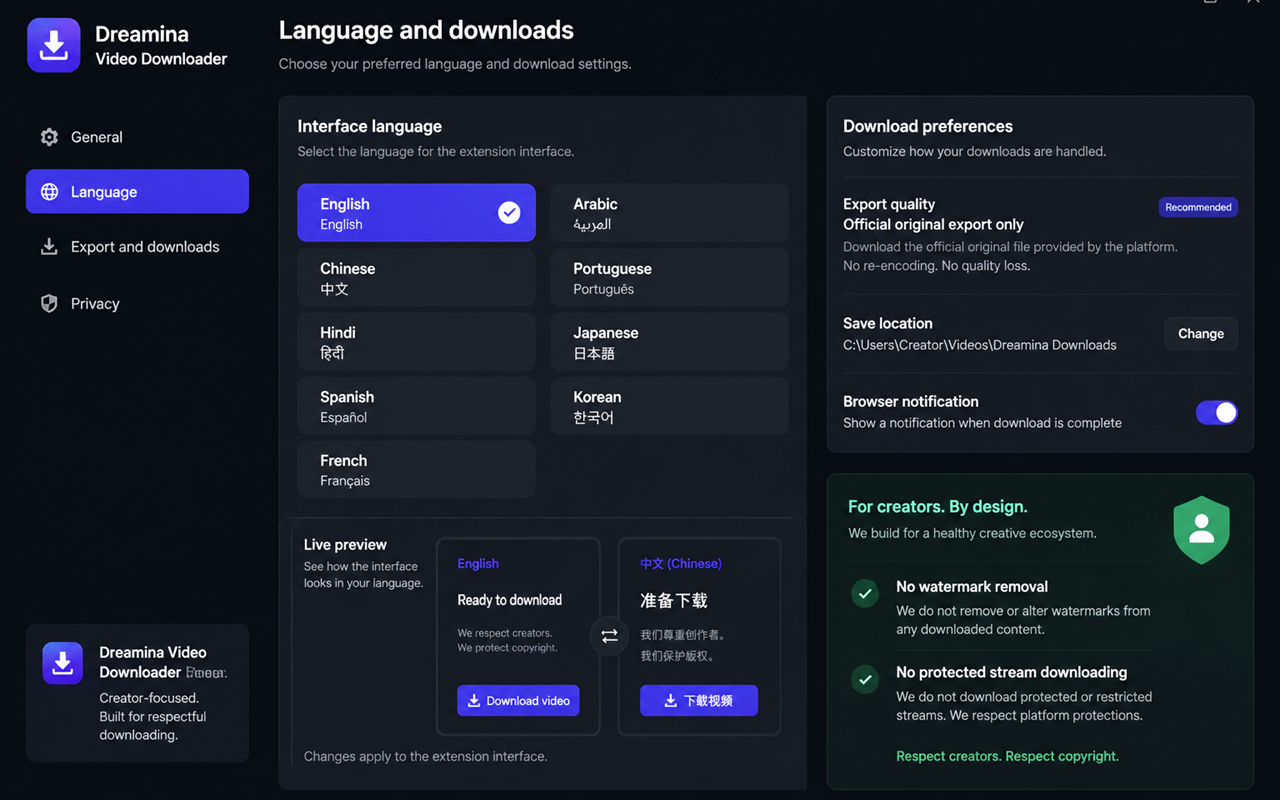Choose Portuguese interface language
This screenshot has height=800, width=1280.
click(669, 277)
